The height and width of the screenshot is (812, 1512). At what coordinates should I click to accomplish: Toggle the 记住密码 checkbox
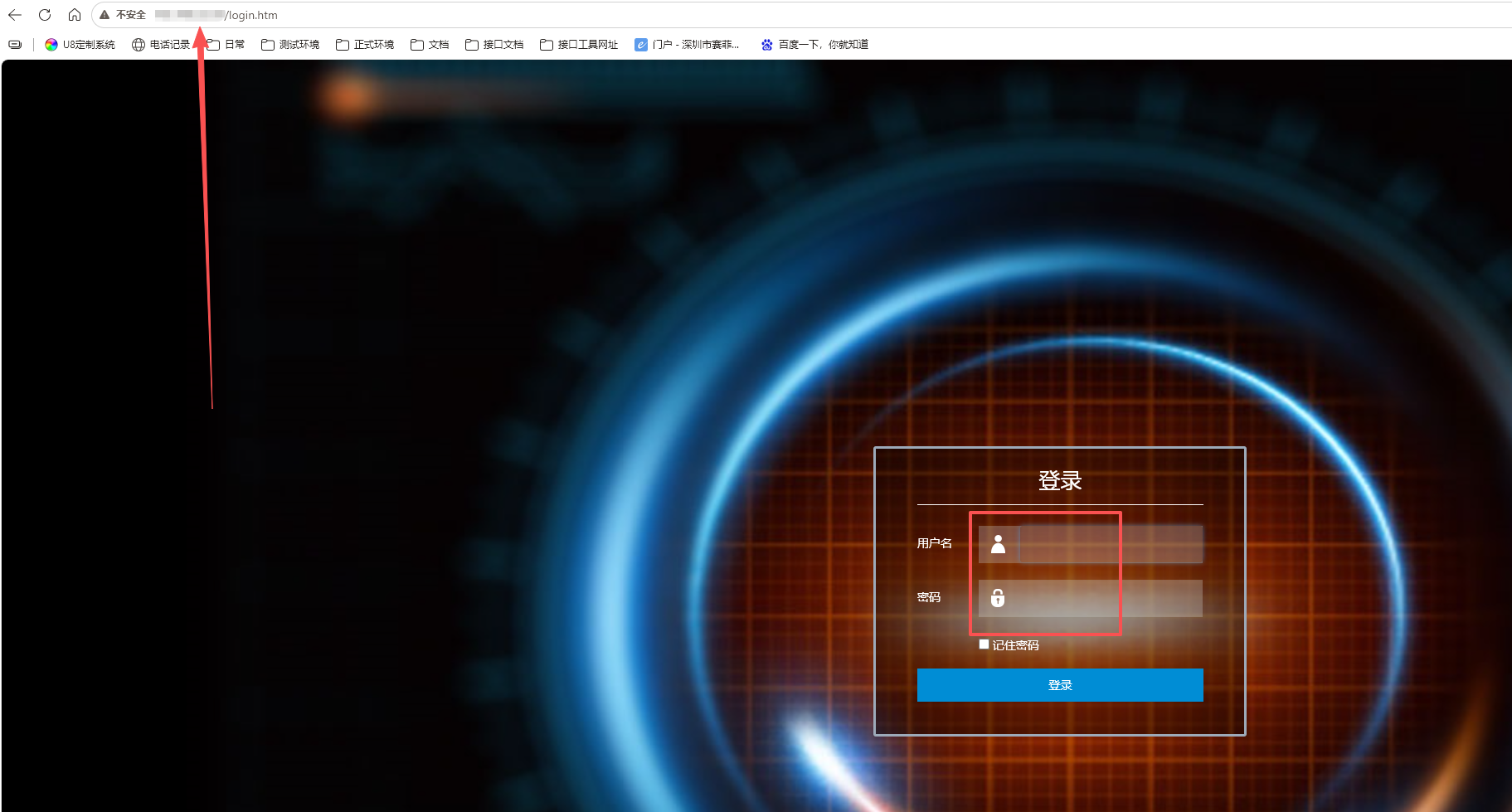[984, 644]
